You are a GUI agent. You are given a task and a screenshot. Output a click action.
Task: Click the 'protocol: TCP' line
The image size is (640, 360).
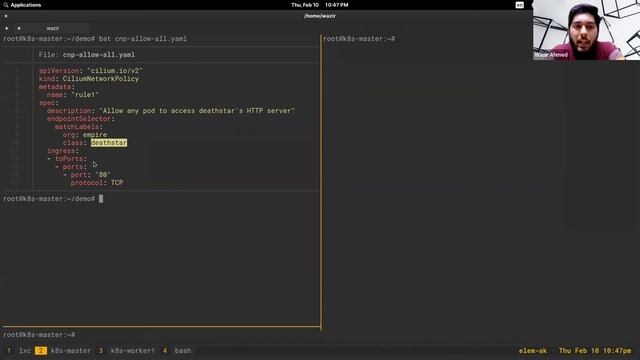(97, 183)
